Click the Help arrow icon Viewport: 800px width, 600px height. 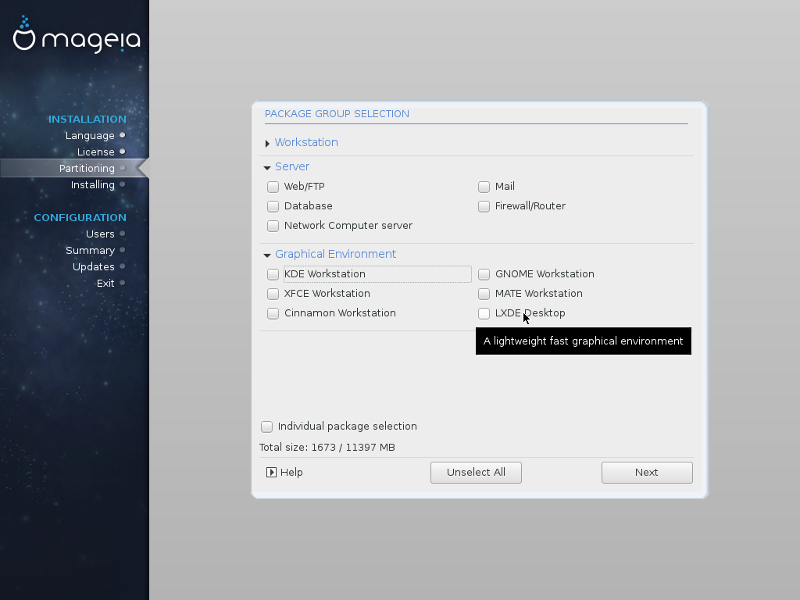click(x=271, y=472)
